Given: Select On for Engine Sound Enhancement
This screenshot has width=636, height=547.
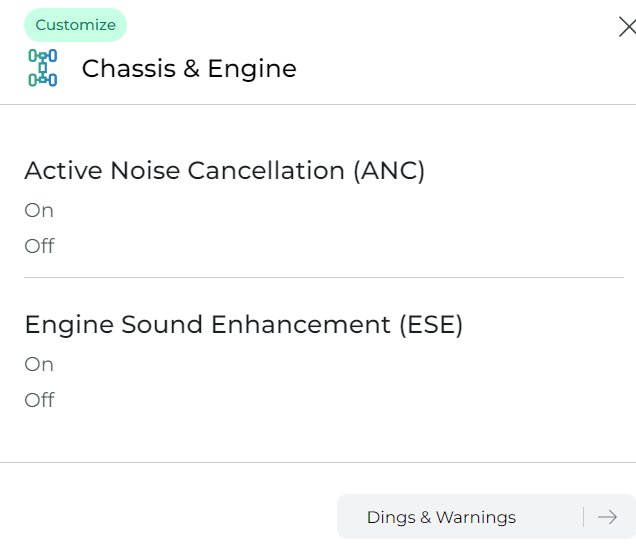Looking at the screenshot, I should click(x=39, y=364).
